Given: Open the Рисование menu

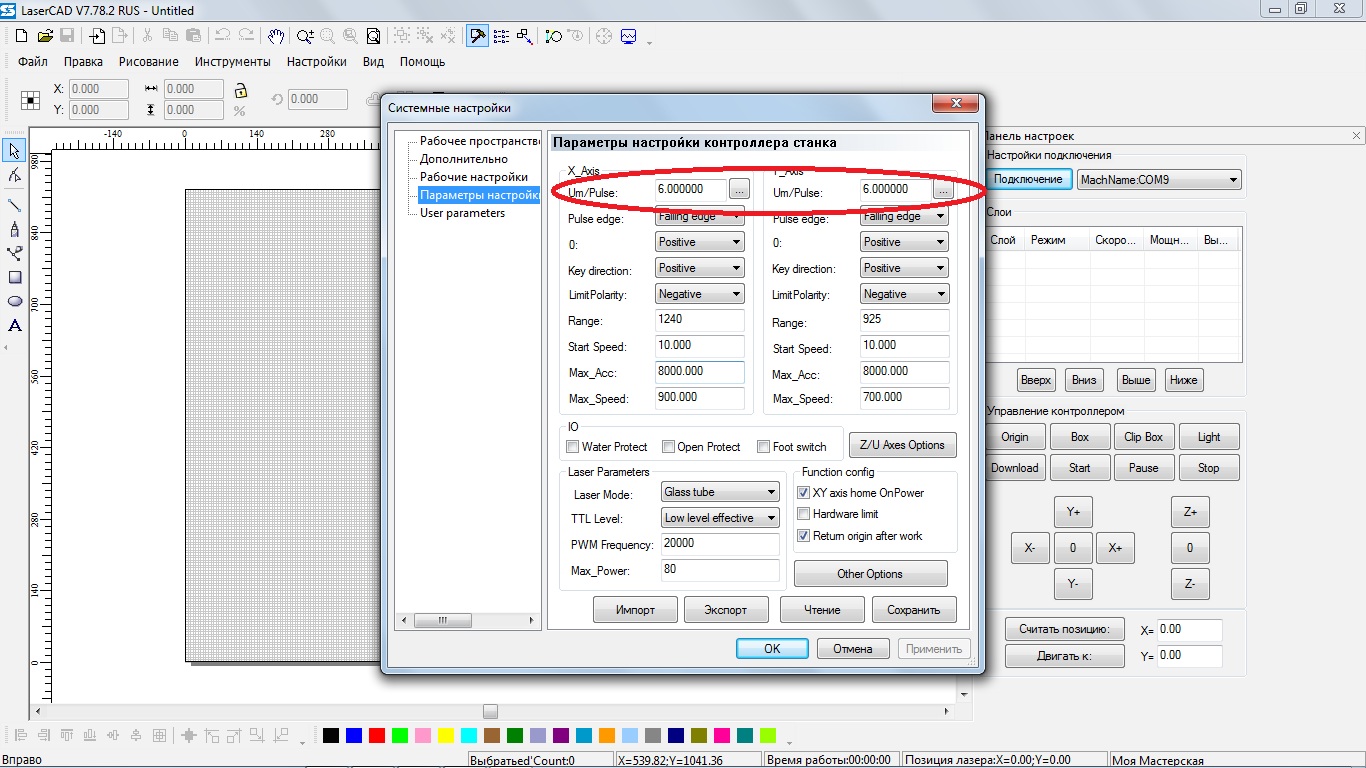Looking at the screenshot, I should coord(149,62).
